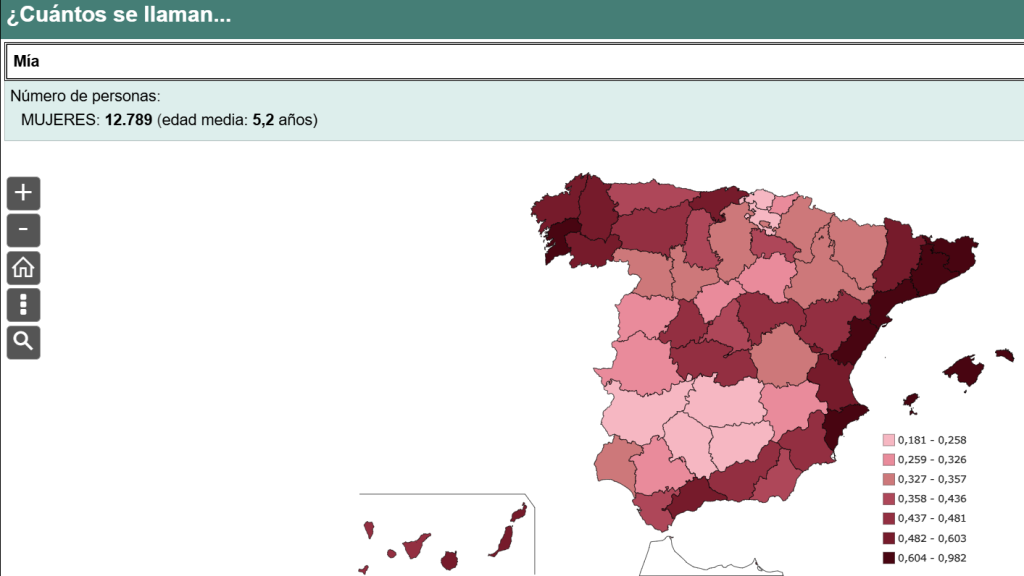The height and width of the screenshot is (576, 1024).
Task: Click Tenerife island in the Canary inset
Action: (416, 548)
